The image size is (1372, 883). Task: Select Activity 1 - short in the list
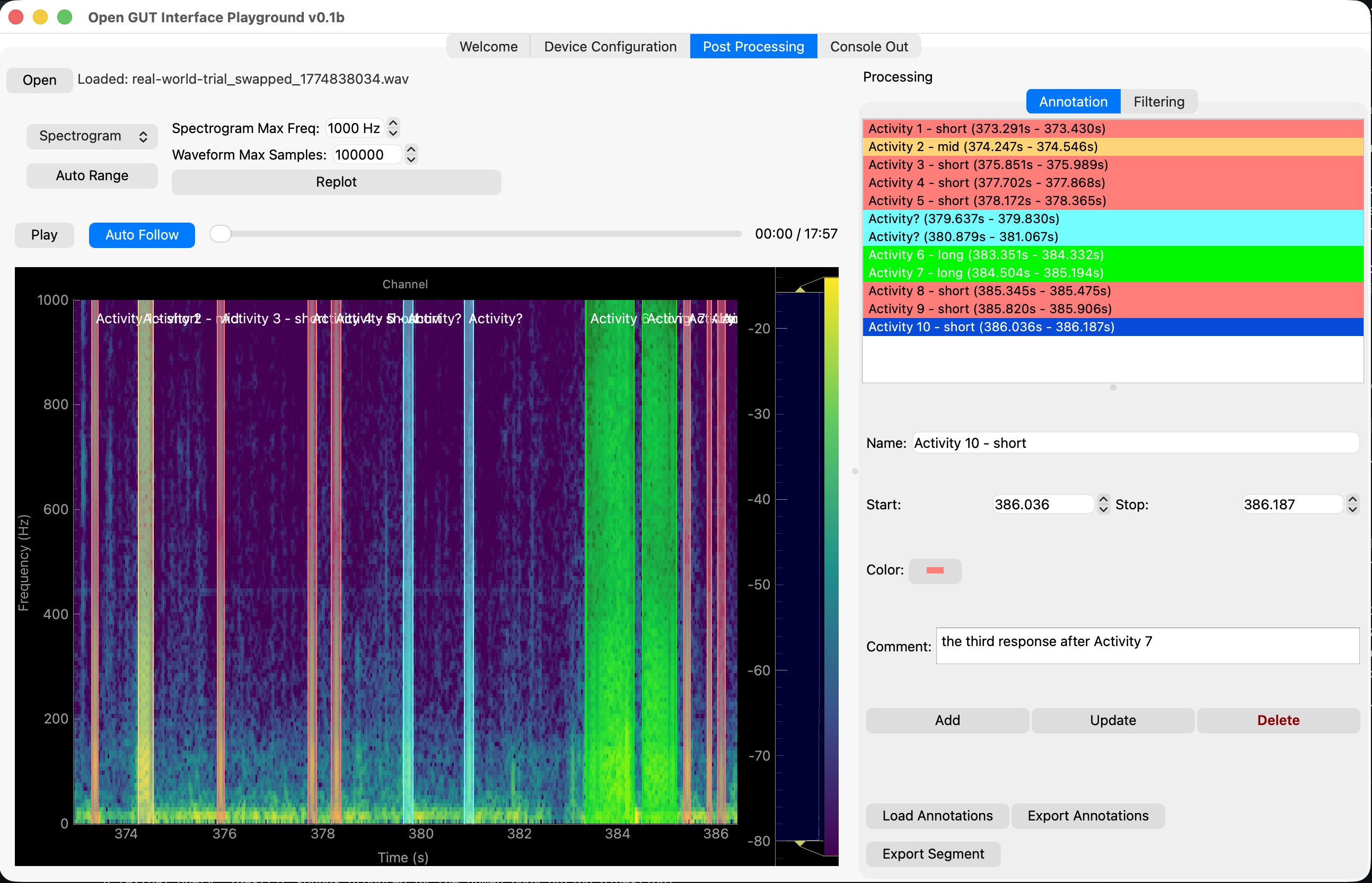tap(1112, 128)
